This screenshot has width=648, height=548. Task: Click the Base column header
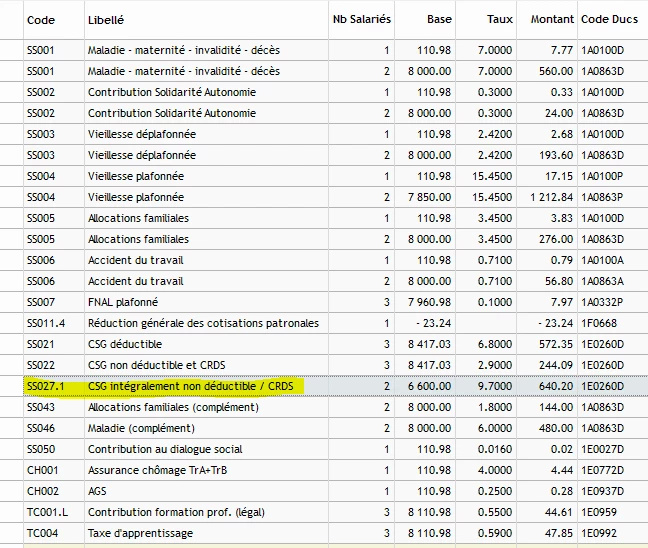tap(438, 19)
